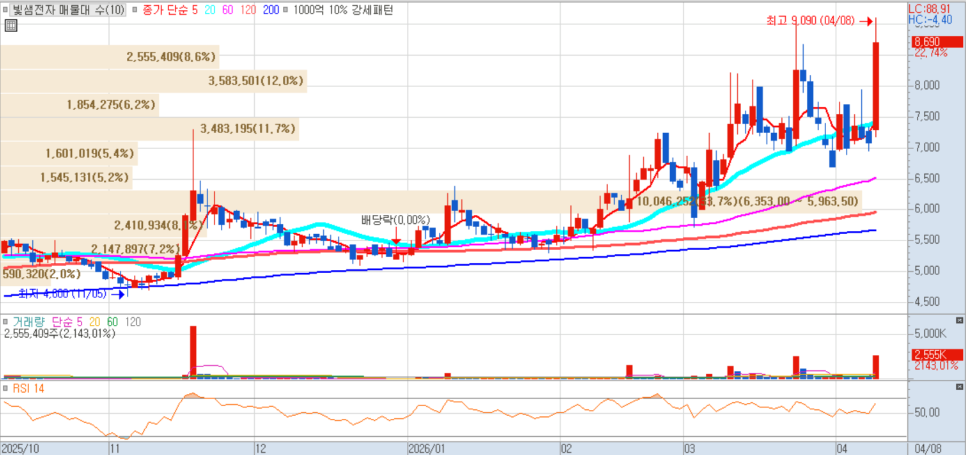Open the grid layout icon under the title
Screen dimensions: 966x455
[x=10, y=25]
